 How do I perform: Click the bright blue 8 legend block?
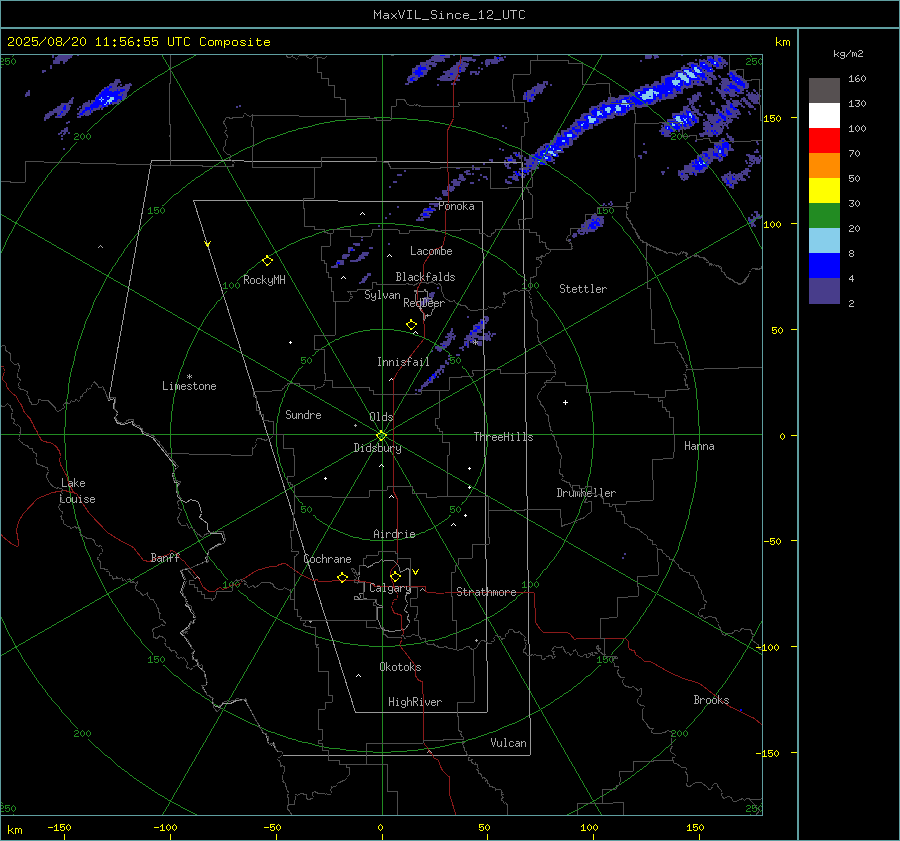tap(824, 265)
